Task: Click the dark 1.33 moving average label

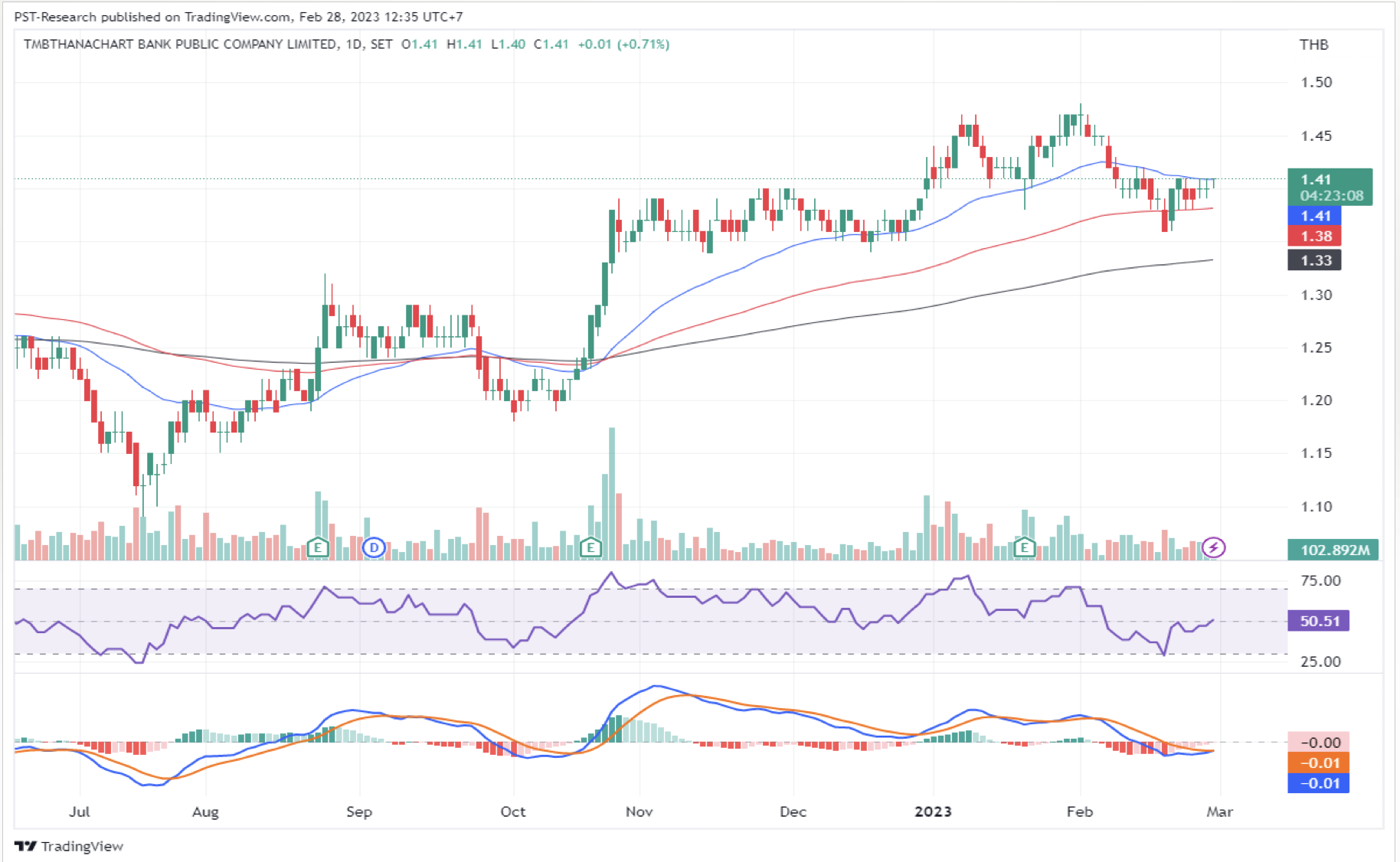Action: point(1316,260)
